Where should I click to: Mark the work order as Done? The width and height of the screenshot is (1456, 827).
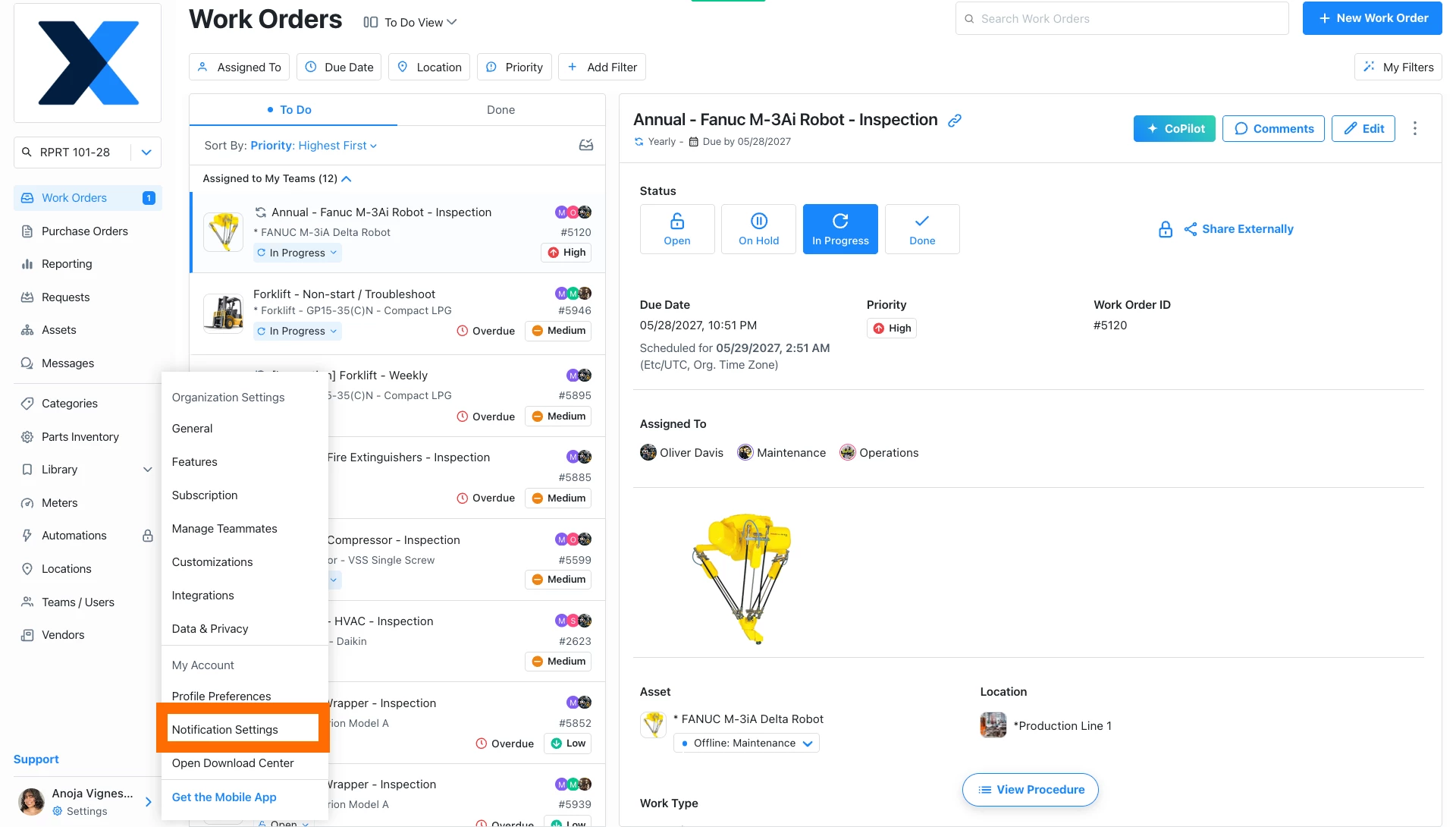pyautogui.click(x=921, y=229)
